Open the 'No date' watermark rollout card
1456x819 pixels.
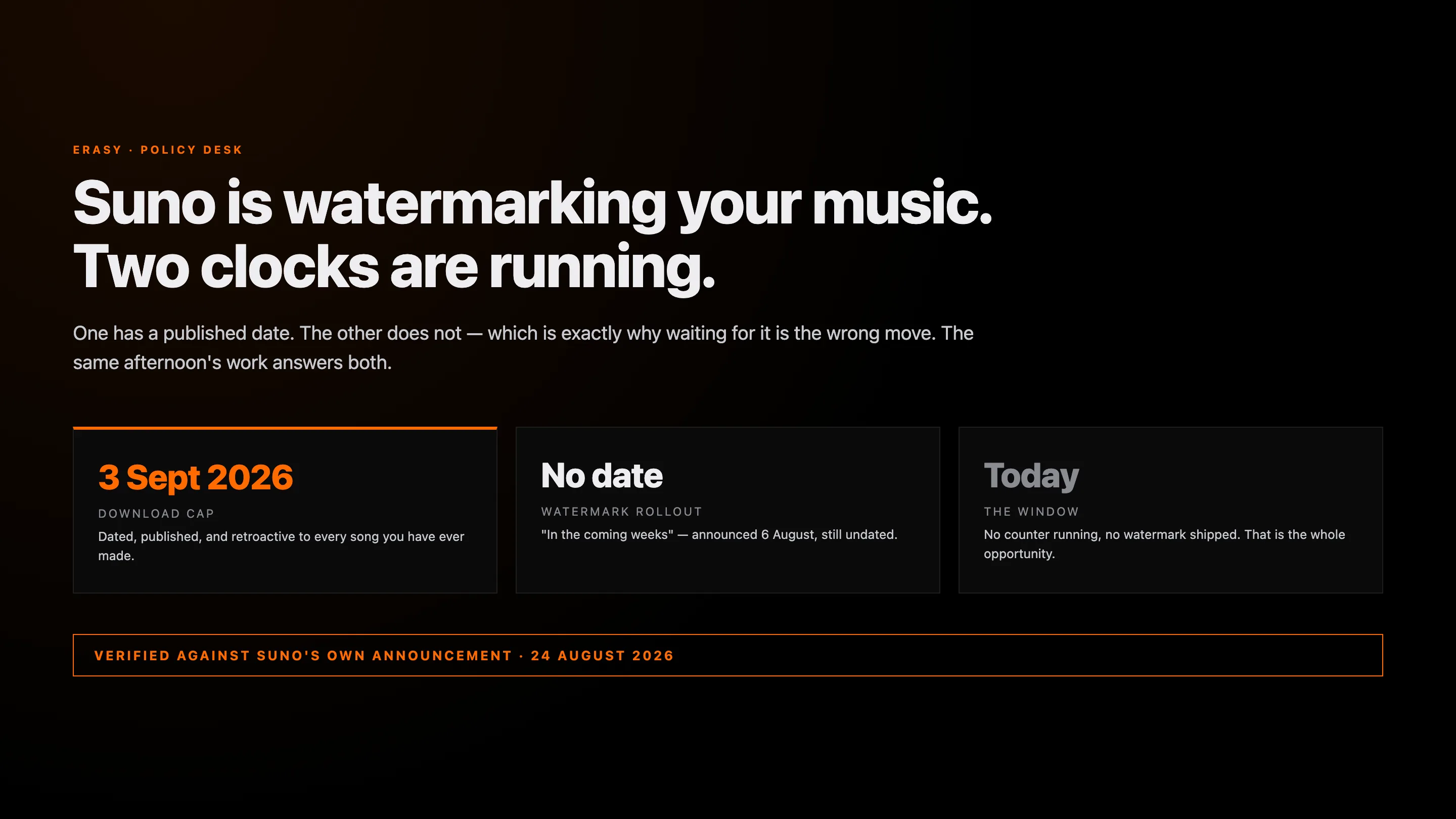coord(728,510)
